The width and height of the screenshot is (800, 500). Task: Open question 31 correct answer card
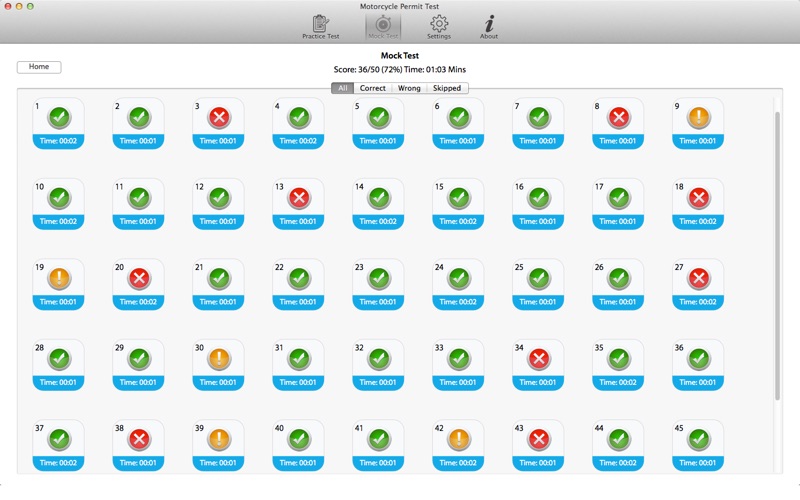pos(298,365)
